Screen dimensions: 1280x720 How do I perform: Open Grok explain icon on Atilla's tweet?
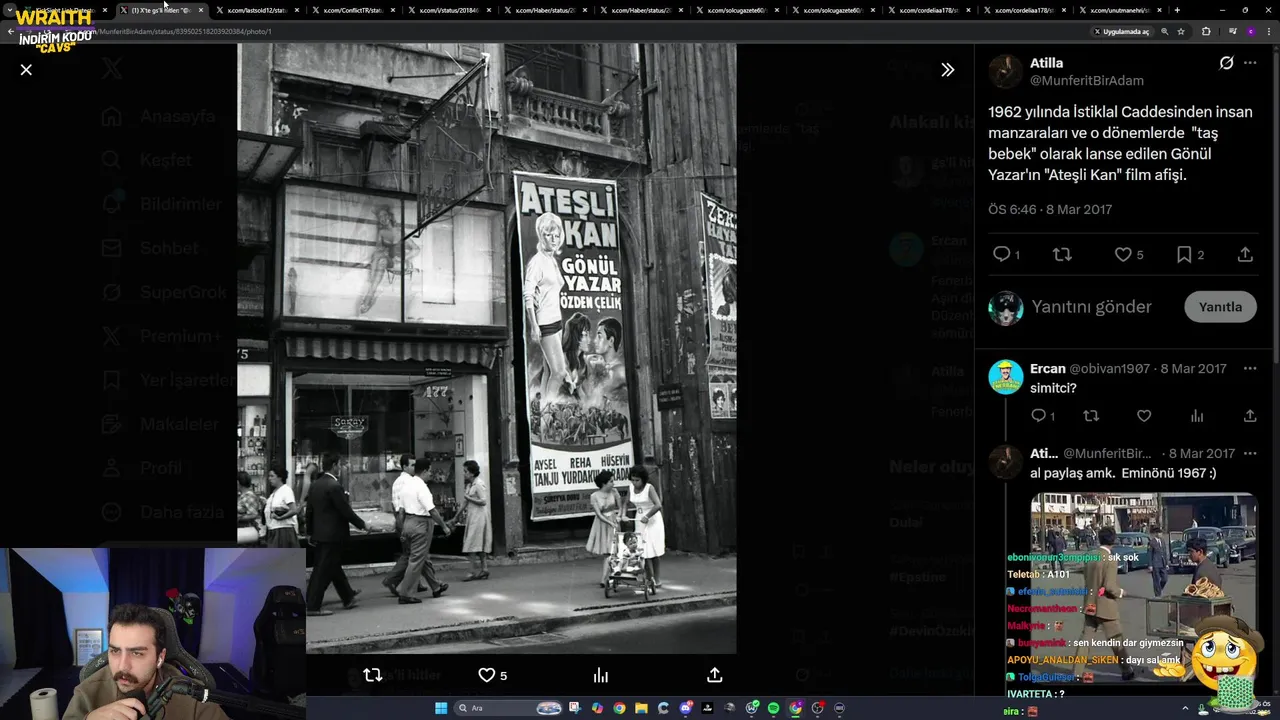[1226, 63]
